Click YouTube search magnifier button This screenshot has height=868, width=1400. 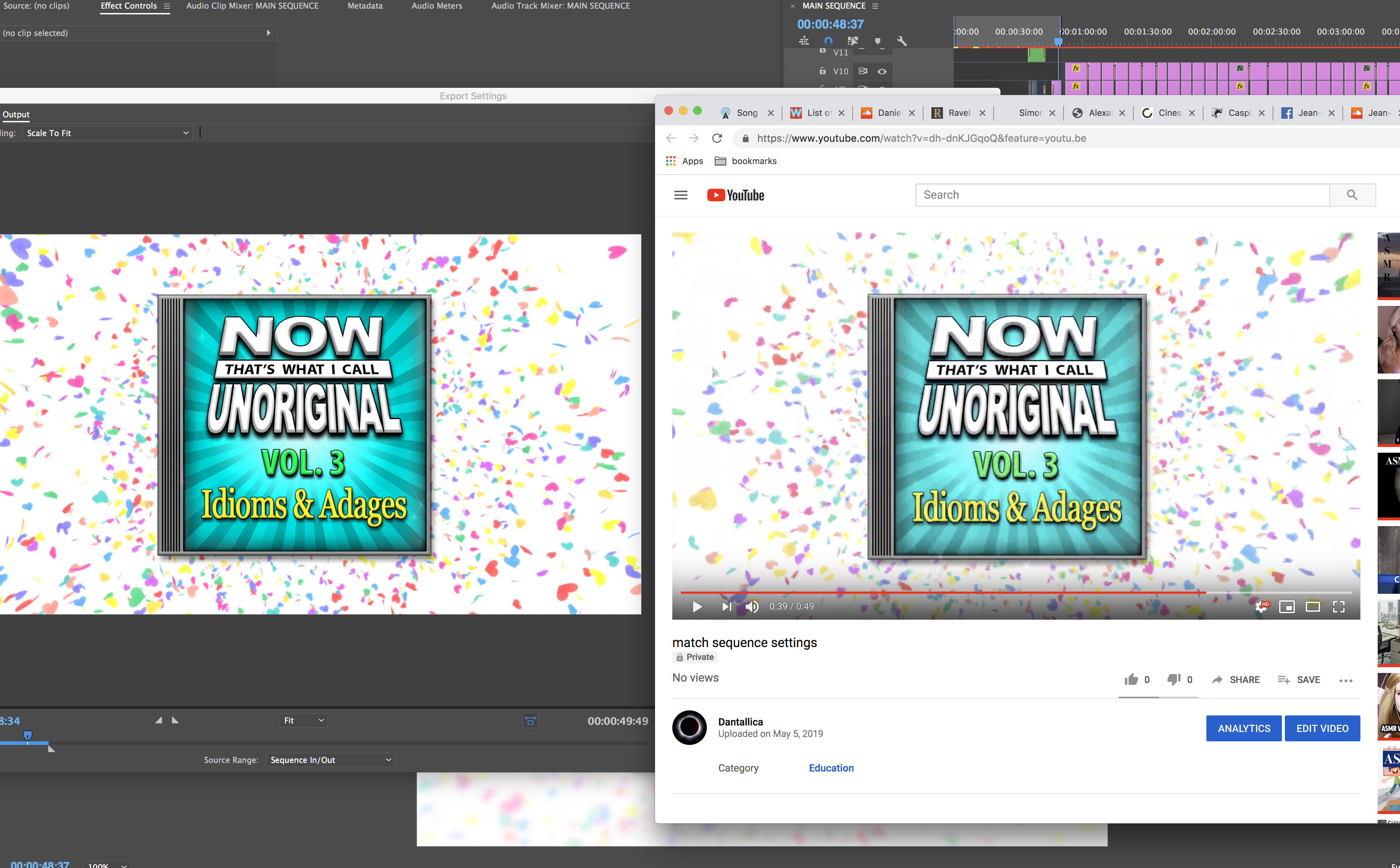coord(1352,195)
